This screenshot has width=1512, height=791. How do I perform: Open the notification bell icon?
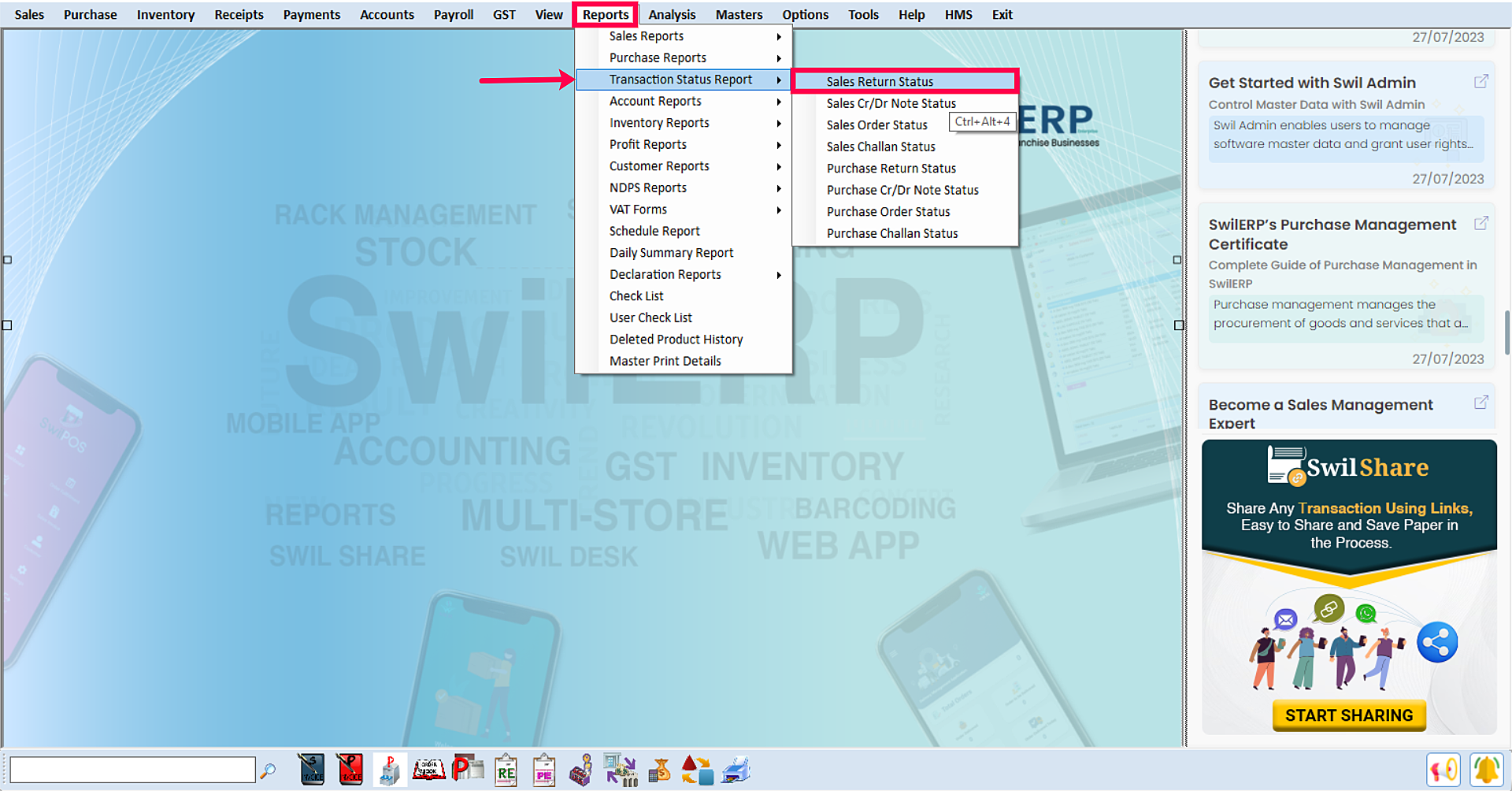coord(1486,770)
